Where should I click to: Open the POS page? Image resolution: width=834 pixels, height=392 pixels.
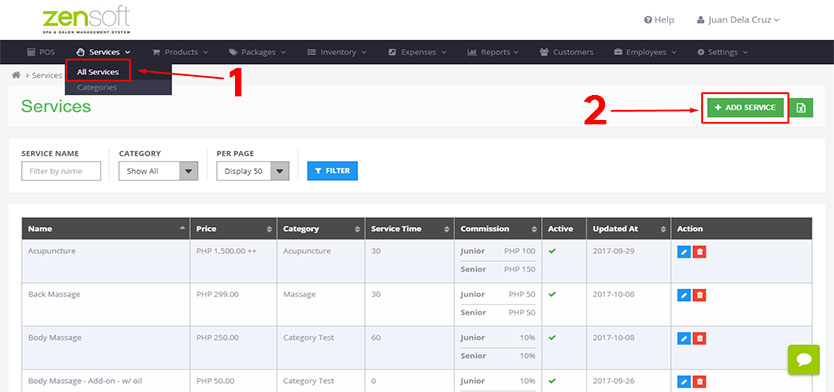[40, 52]
